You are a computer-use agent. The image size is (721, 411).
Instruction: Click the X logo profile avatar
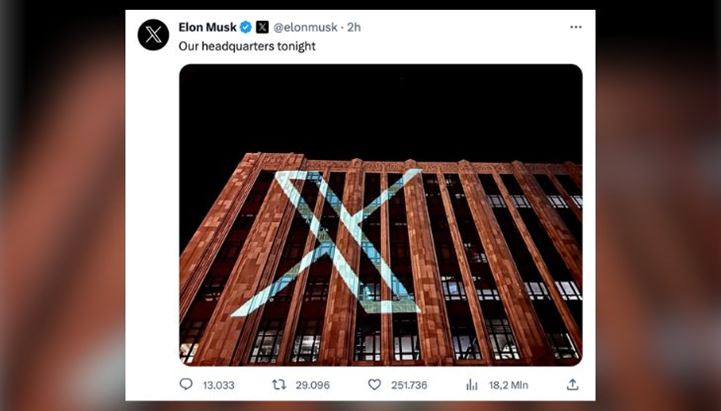point(153,35)
